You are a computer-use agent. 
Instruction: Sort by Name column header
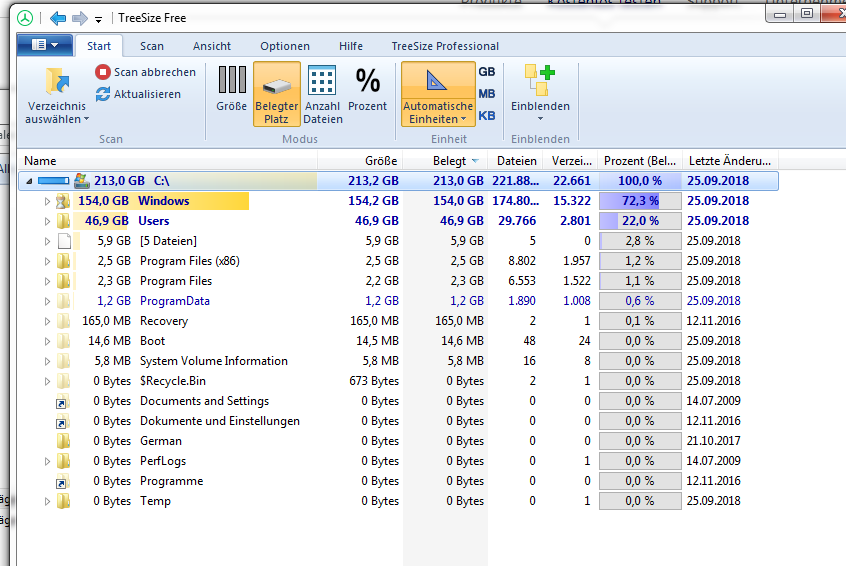click(x=167, y=161)
